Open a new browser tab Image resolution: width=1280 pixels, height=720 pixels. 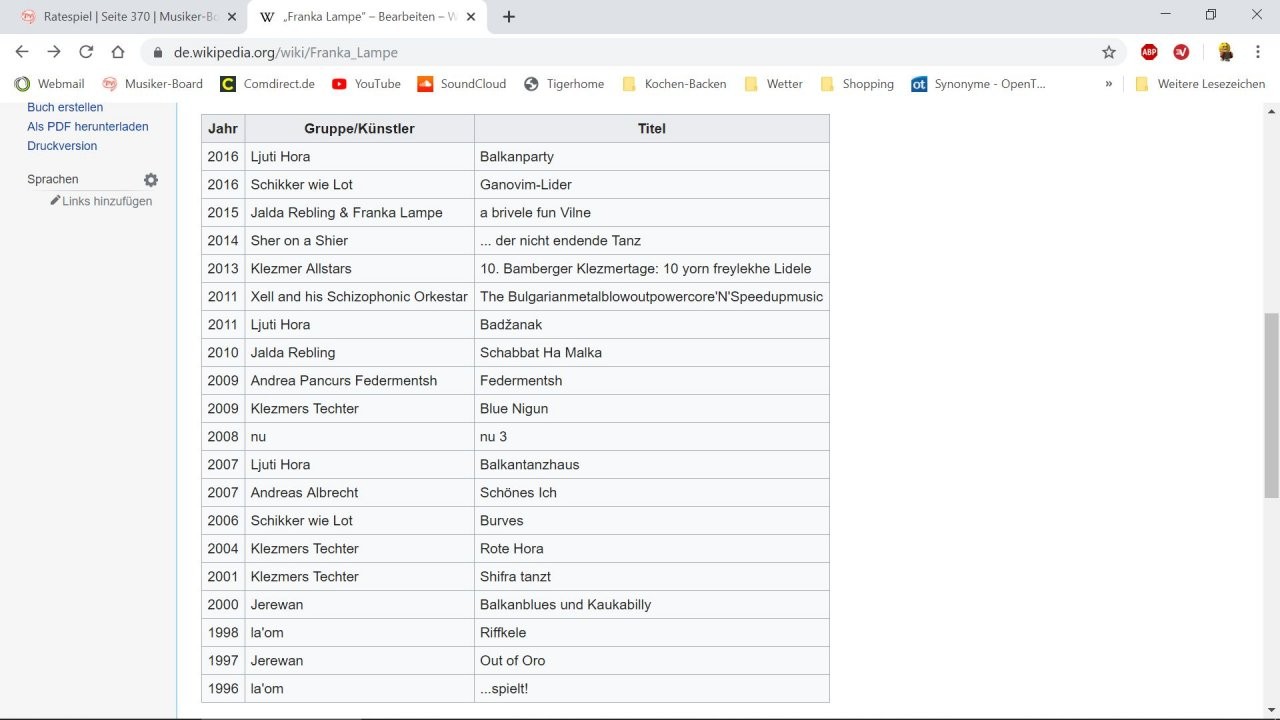tap(508, 16)
